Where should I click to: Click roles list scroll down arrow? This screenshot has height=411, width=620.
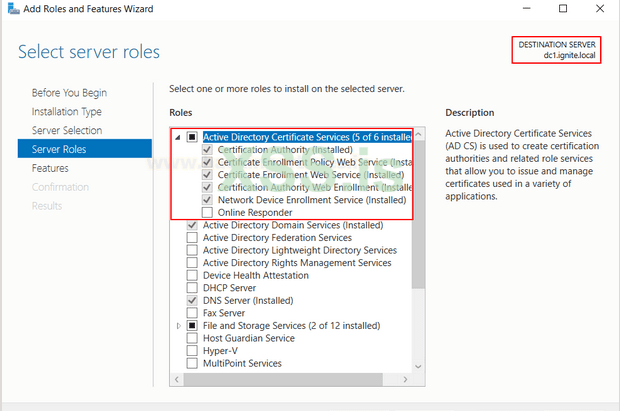point(418,367)
